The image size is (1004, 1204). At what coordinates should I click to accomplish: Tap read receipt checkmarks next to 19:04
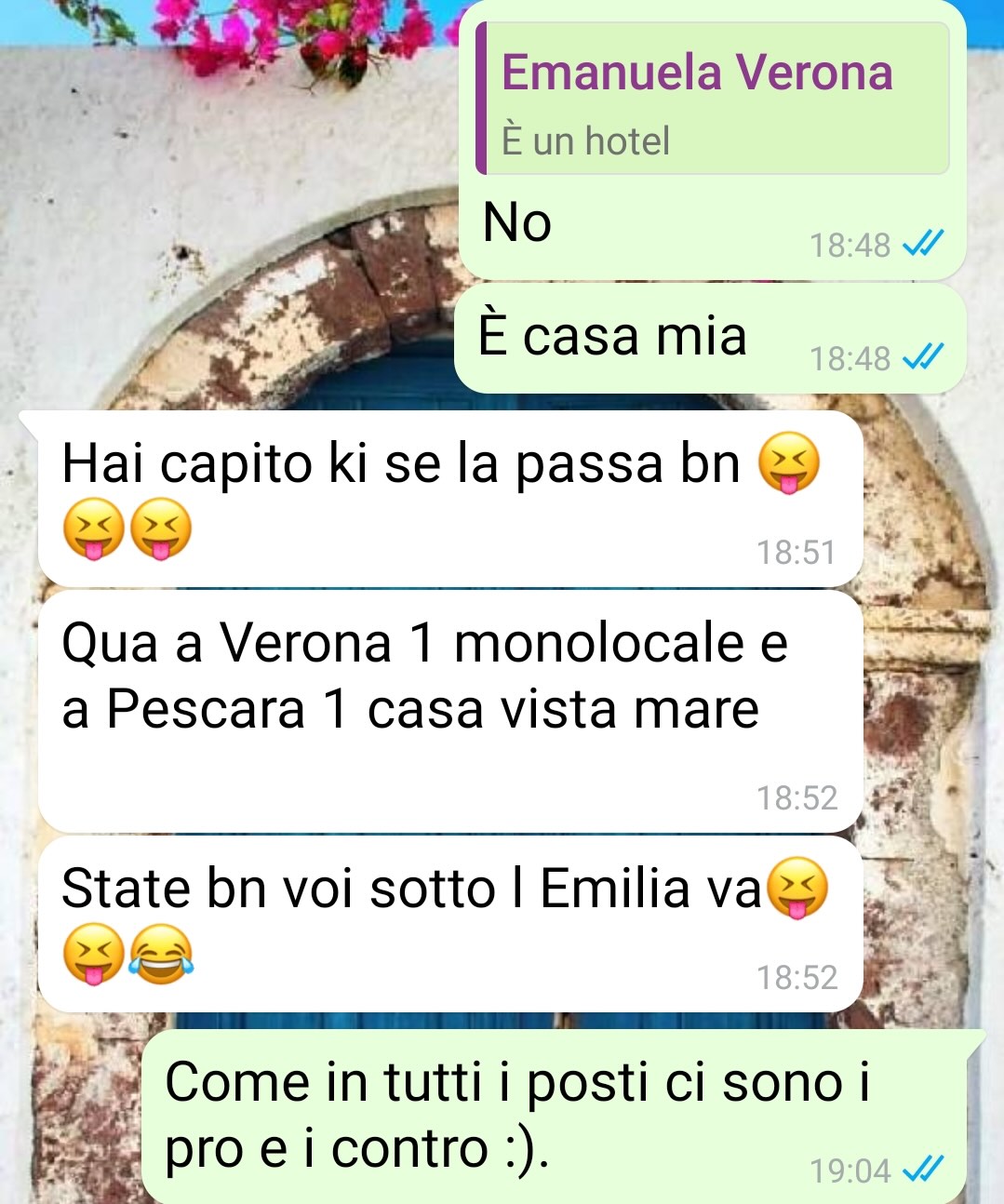point(924,1169)
